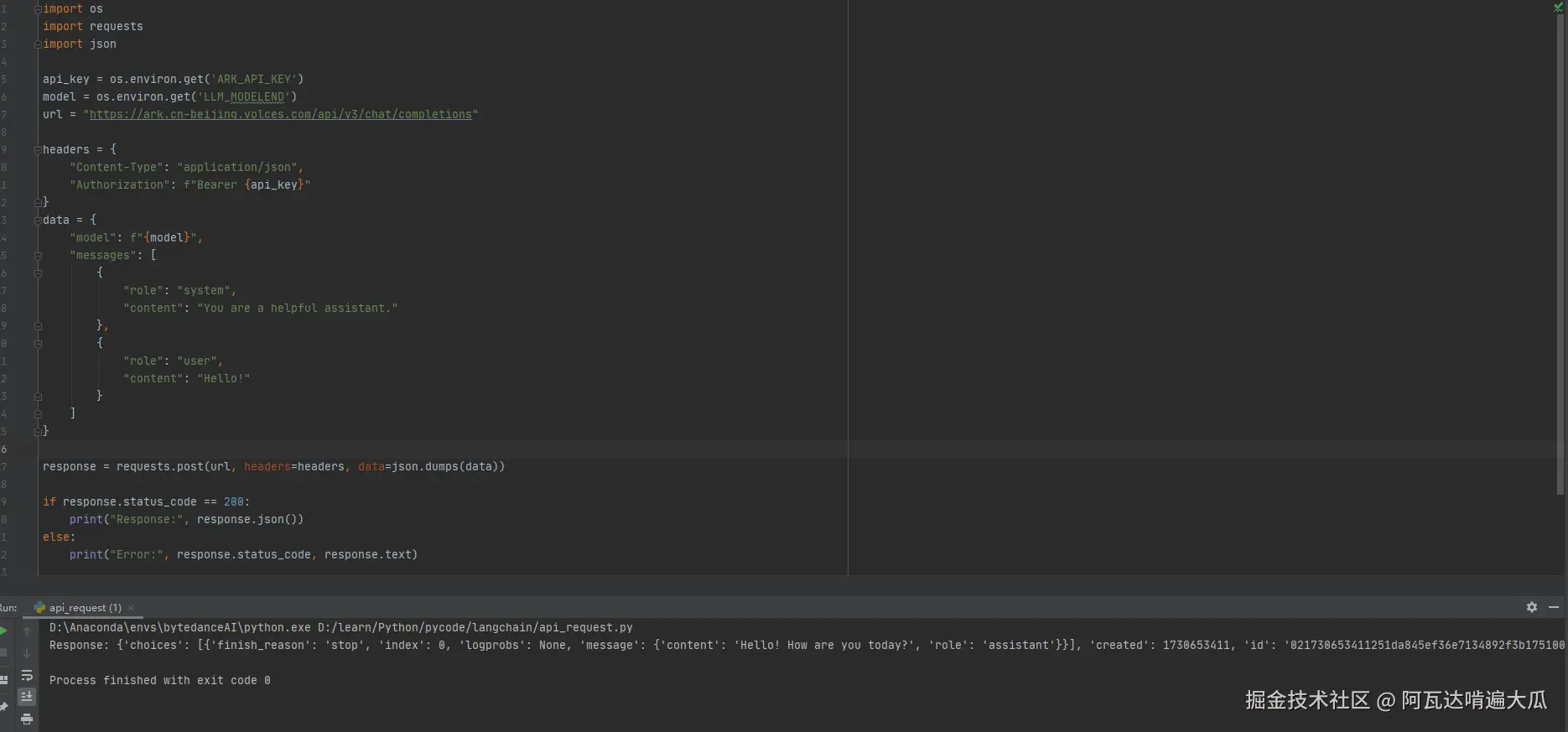Click the "You are a helpful assistant." string
This screenshot has width=1568, height=732.
pyautogui.click(x=298, y=308)
